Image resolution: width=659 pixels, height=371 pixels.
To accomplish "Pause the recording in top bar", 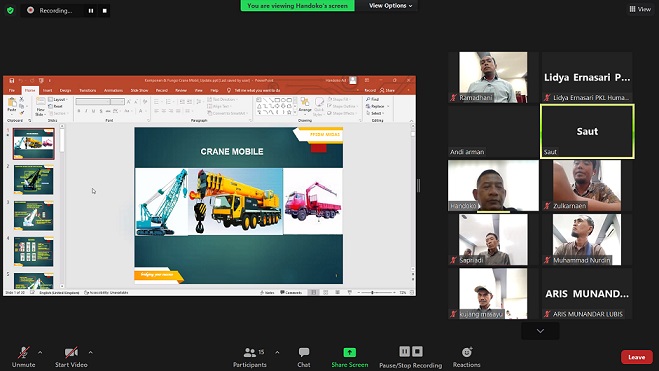I will click(x=91, y=11).
